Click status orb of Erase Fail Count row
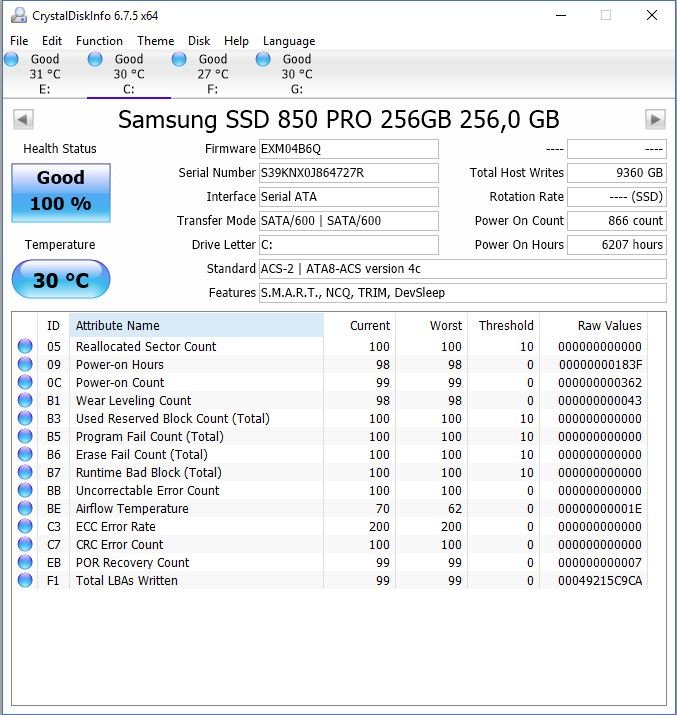The height and width of the screenshot is (715, 677). 25,454
